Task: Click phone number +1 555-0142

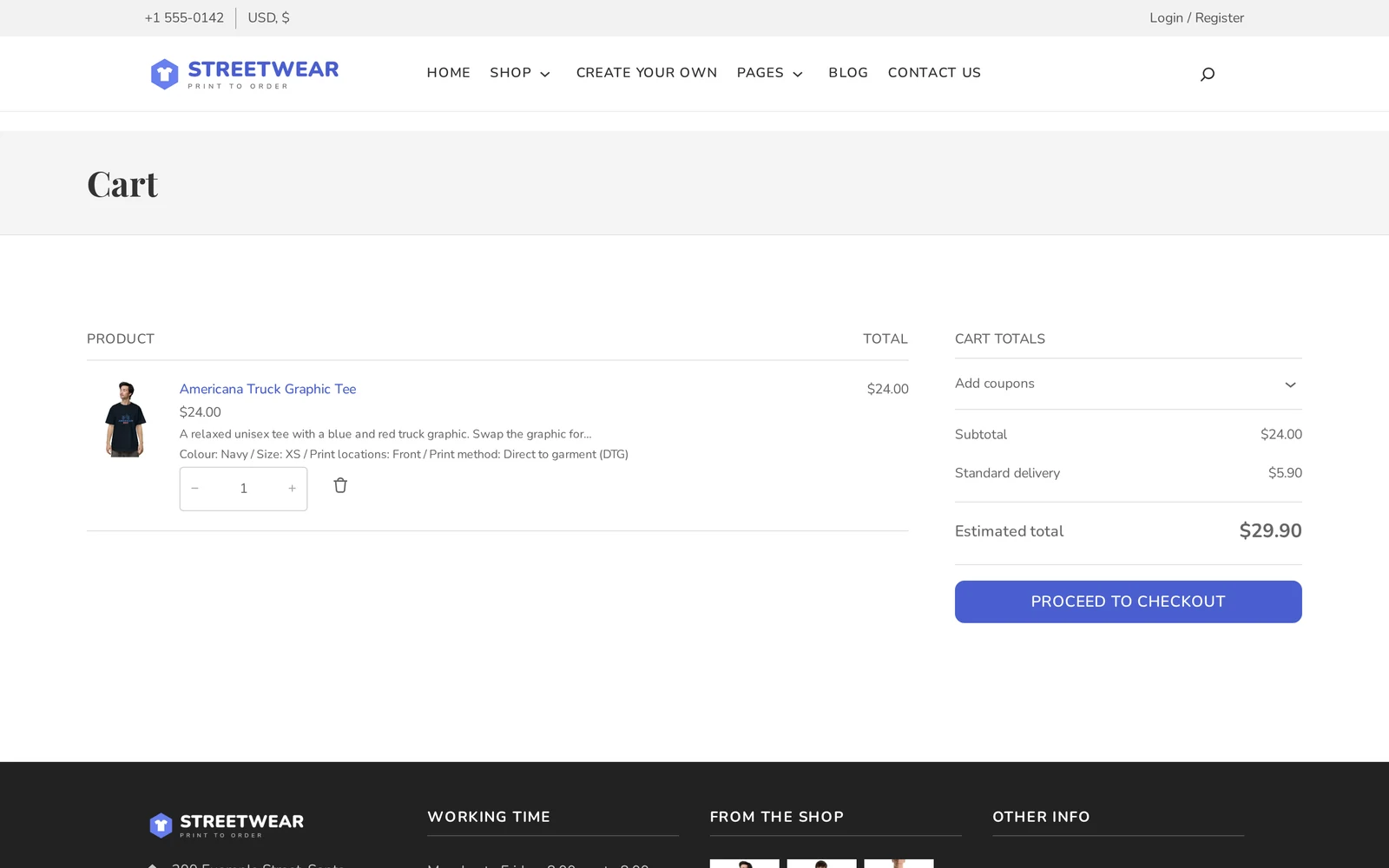Action: 184,17
